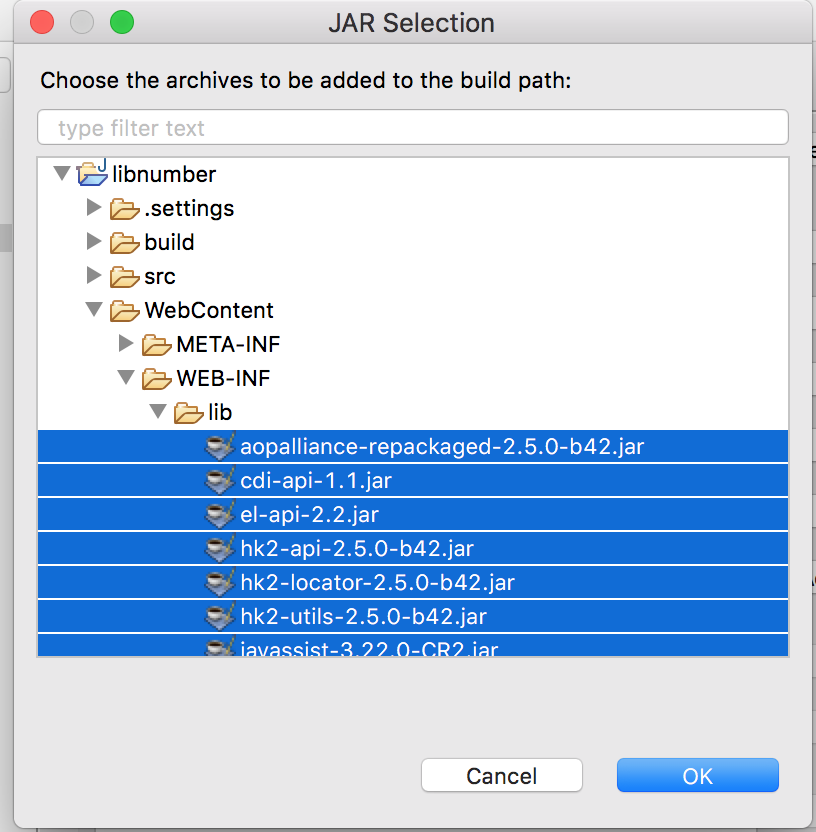Click the green zoom traffic light button
Viewport: 816px width, 832px height.
(x=122, y=21)
